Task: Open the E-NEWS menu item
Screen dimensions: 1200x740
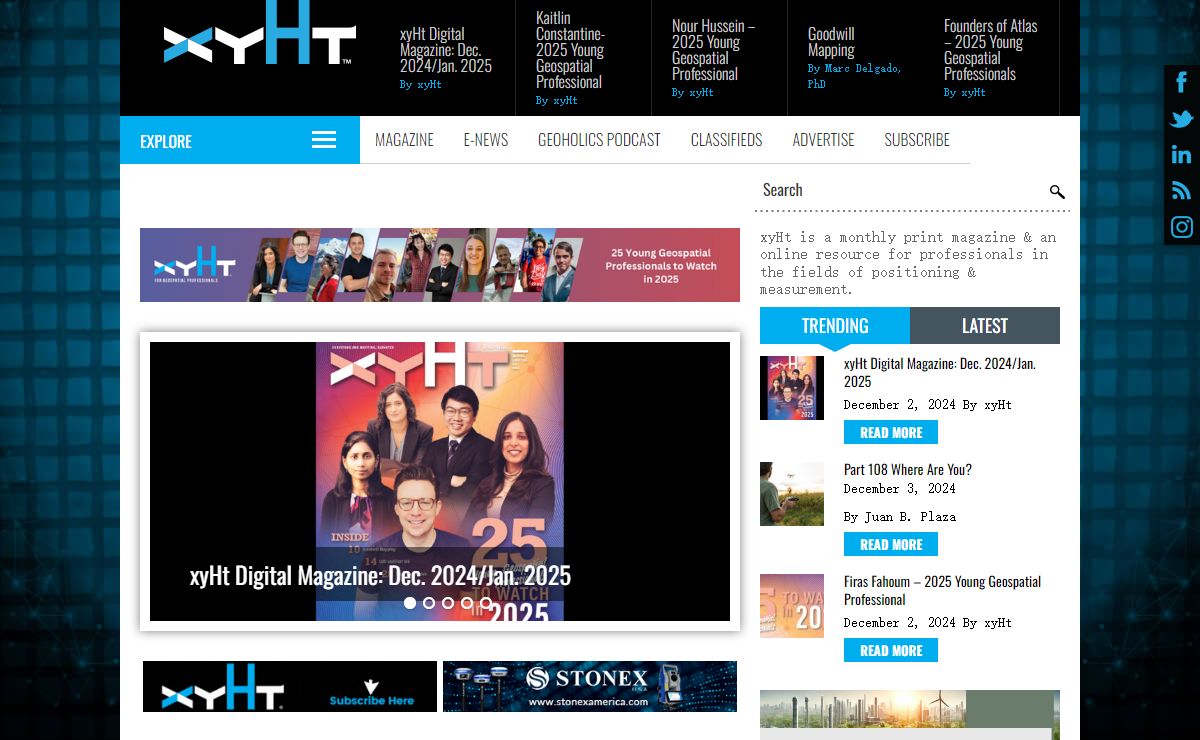Action: coord(486,140)
